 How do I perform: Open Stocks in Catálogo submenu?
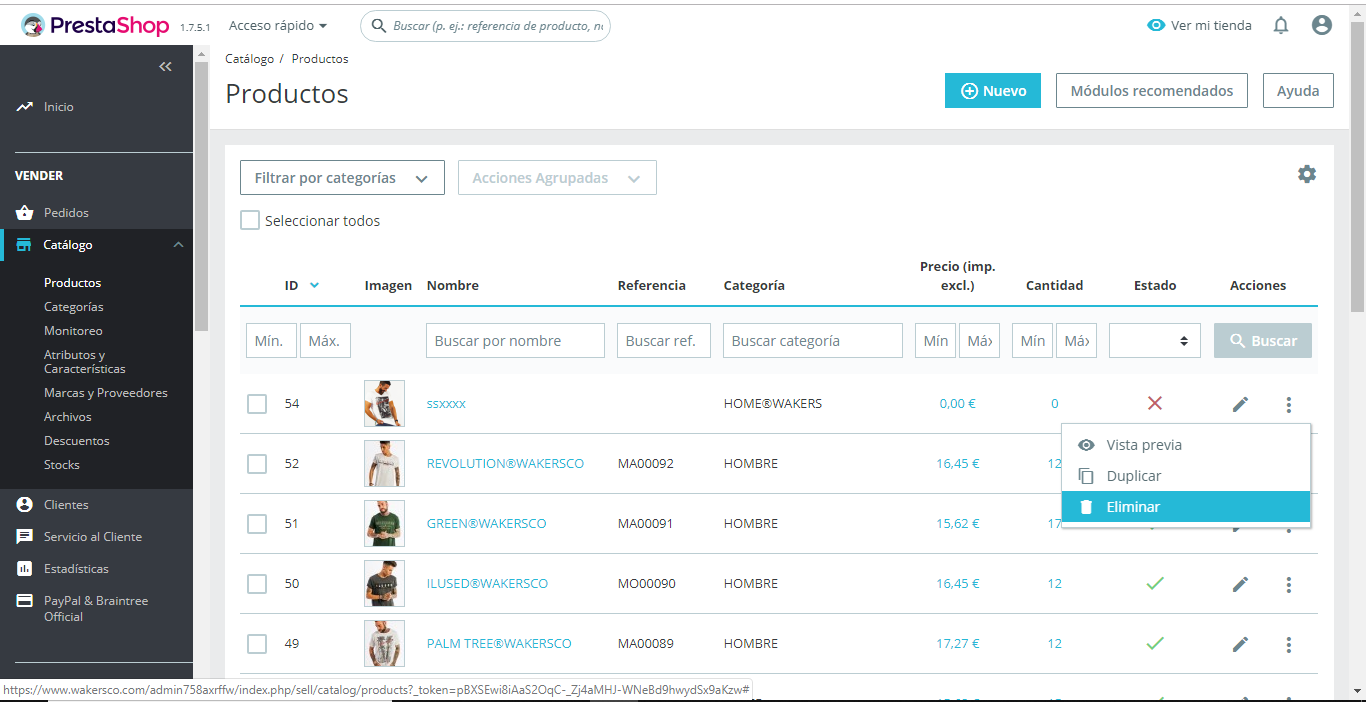click(62, 465)
